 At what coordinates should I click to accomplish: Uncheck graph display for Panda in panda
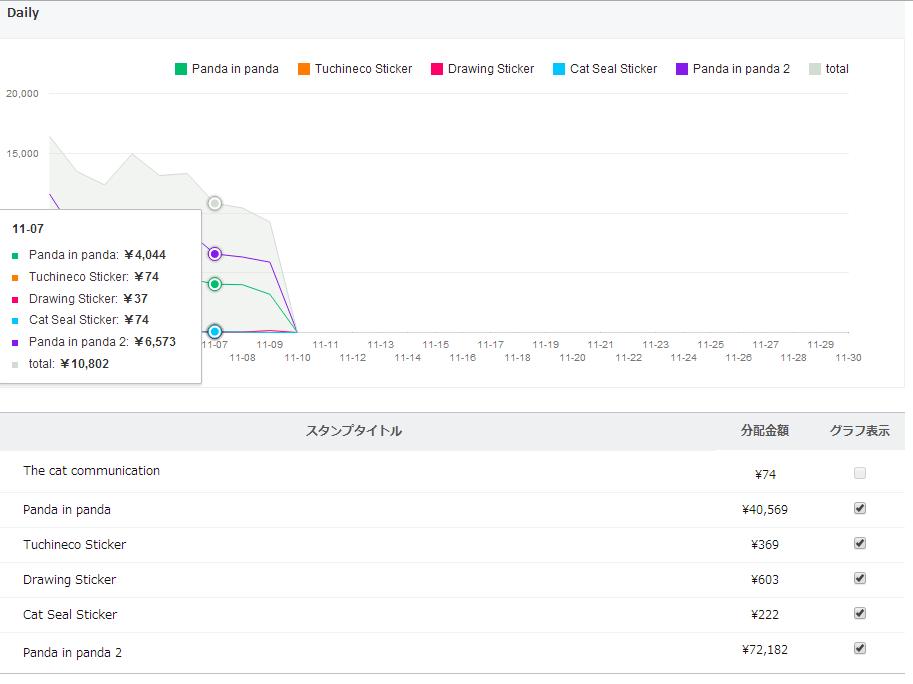click(x=860, y=508)
